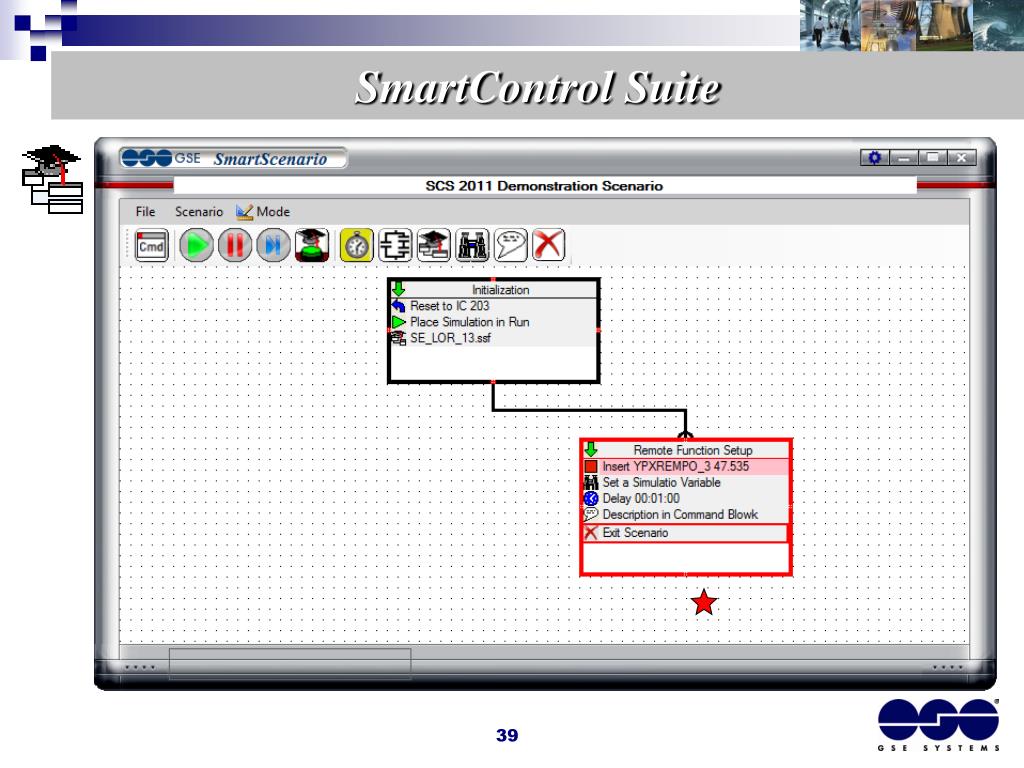Select 'Description in Command Blowk' row

click(x=686, y=515)
